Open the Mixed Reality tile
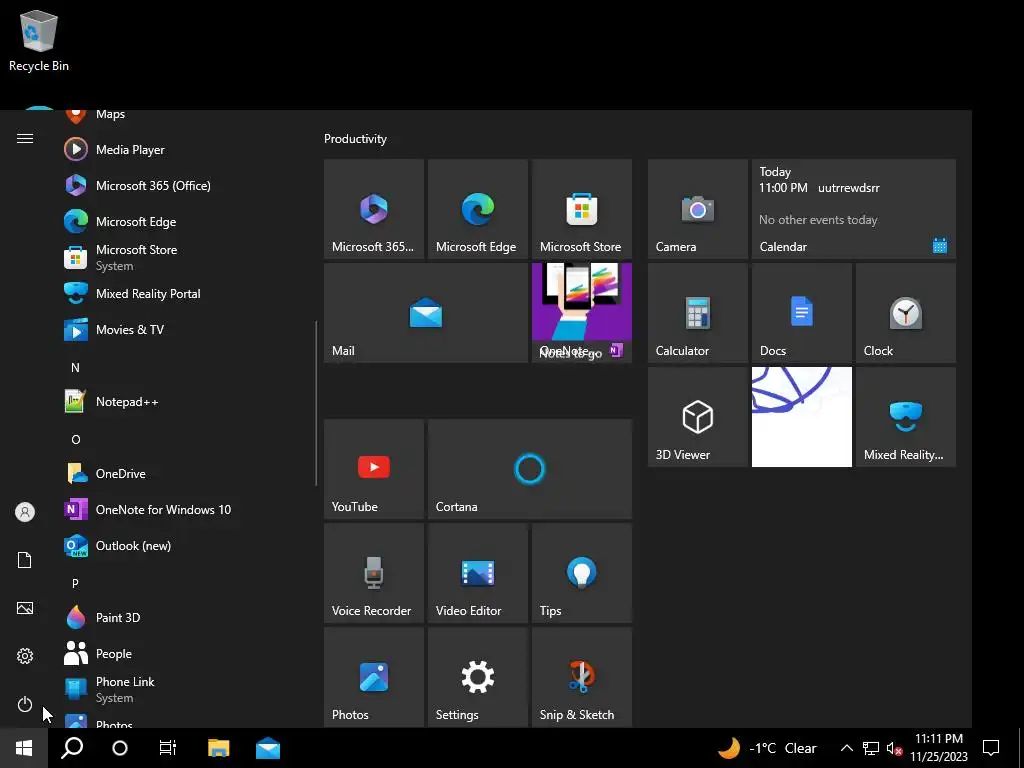Viewport: 1024px width, 768px height. pos(906,417)
